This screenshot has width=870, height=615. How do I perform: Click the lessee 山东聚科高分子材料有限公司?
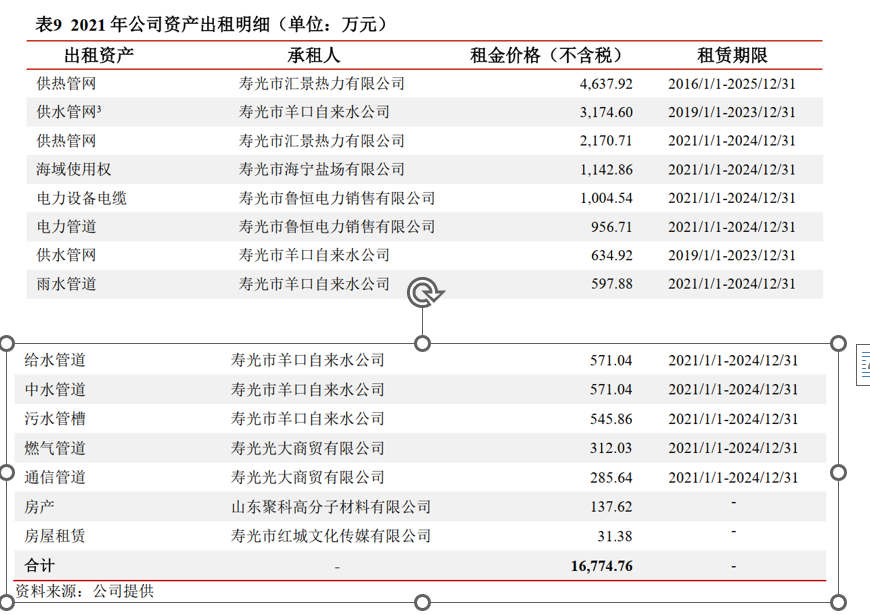tap(331, 507)
